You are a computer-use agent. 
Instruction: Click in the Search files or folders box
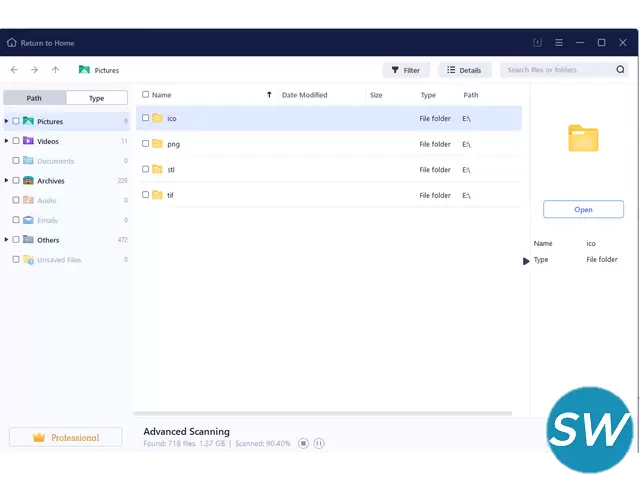pyautogui.click(x=558, y=70)
